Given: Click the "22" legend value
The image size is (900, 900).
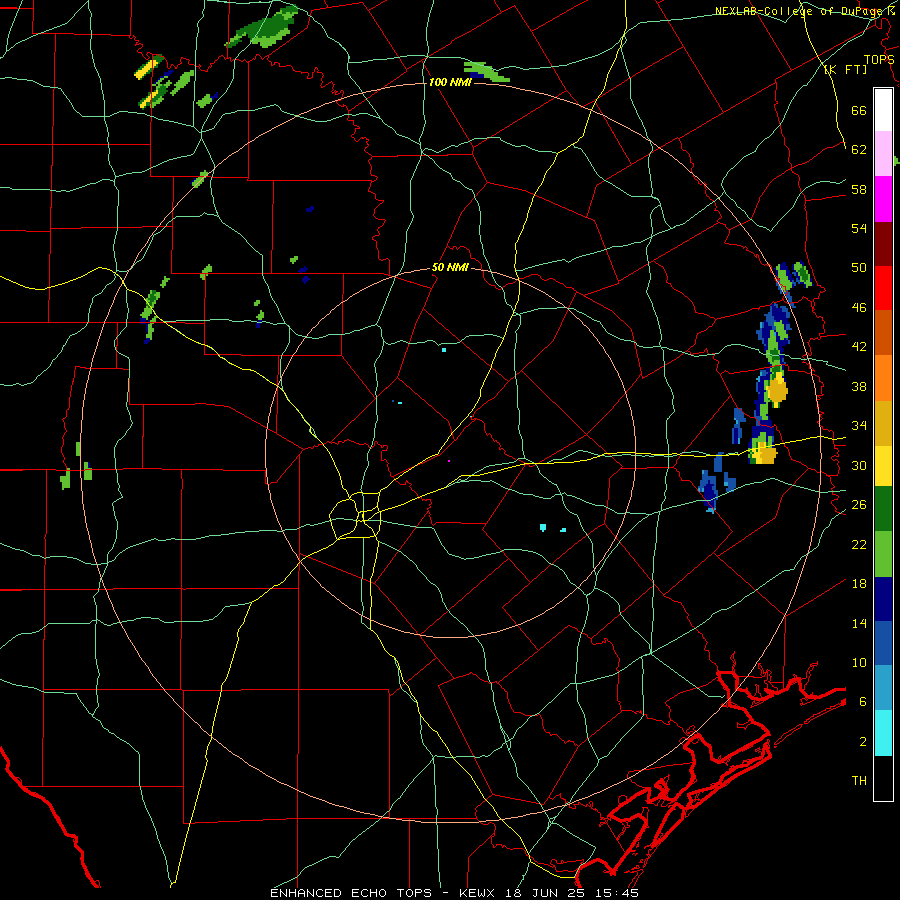Looking at the screenshot, I should (x=859, y=544).
